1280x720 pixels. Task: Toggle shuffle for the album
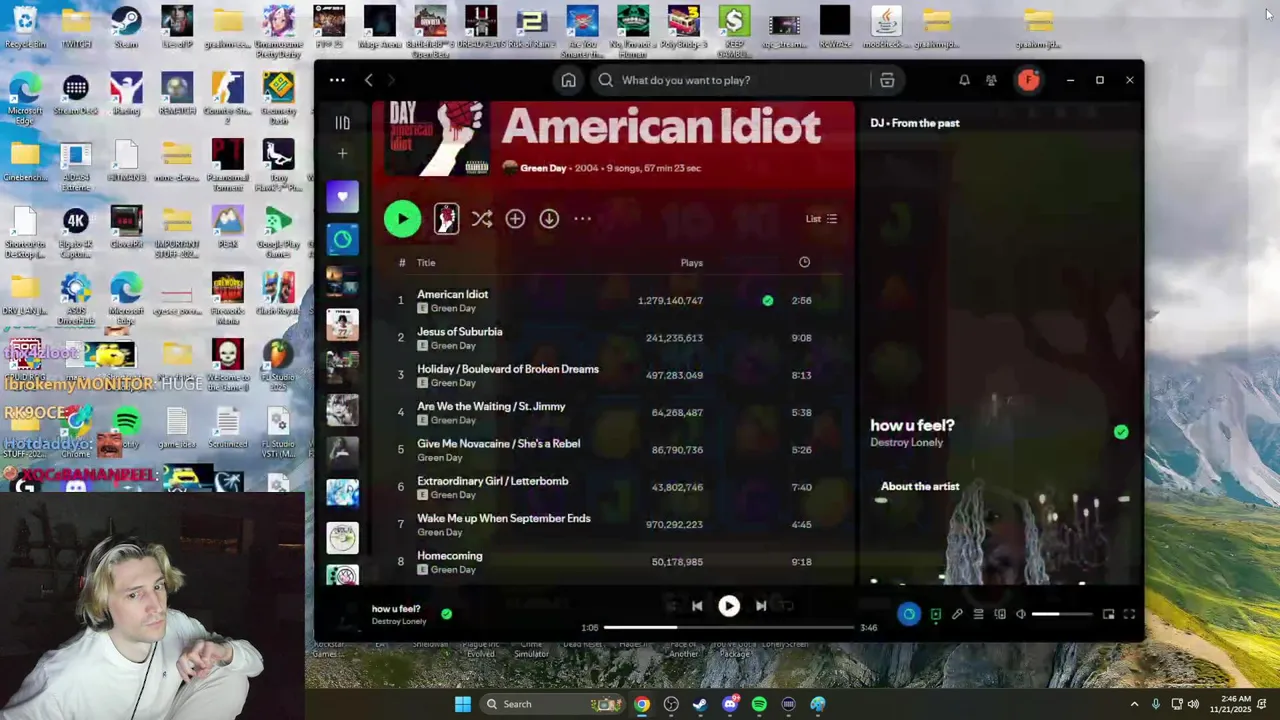pyautogui.click(x=482, y=219)
